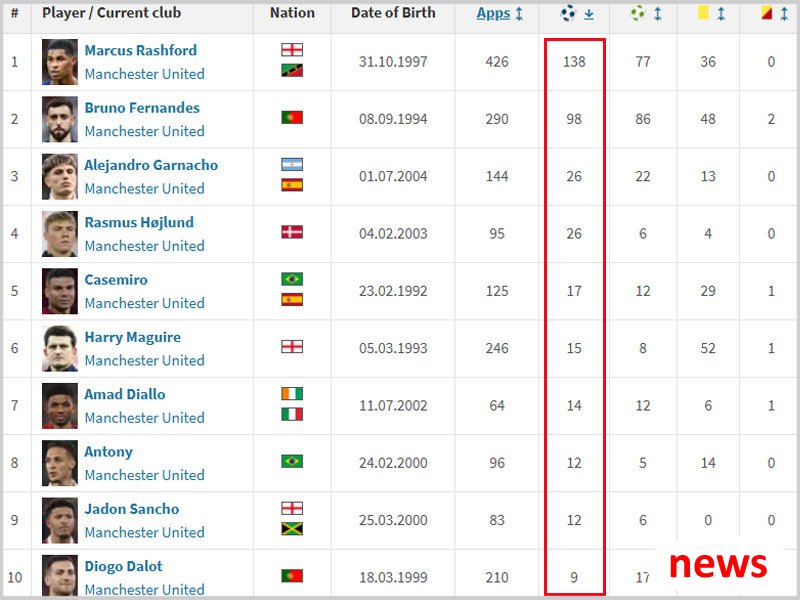800x600 pixels.
Task: Open Casemiro player name link
Action: [116, 280]
